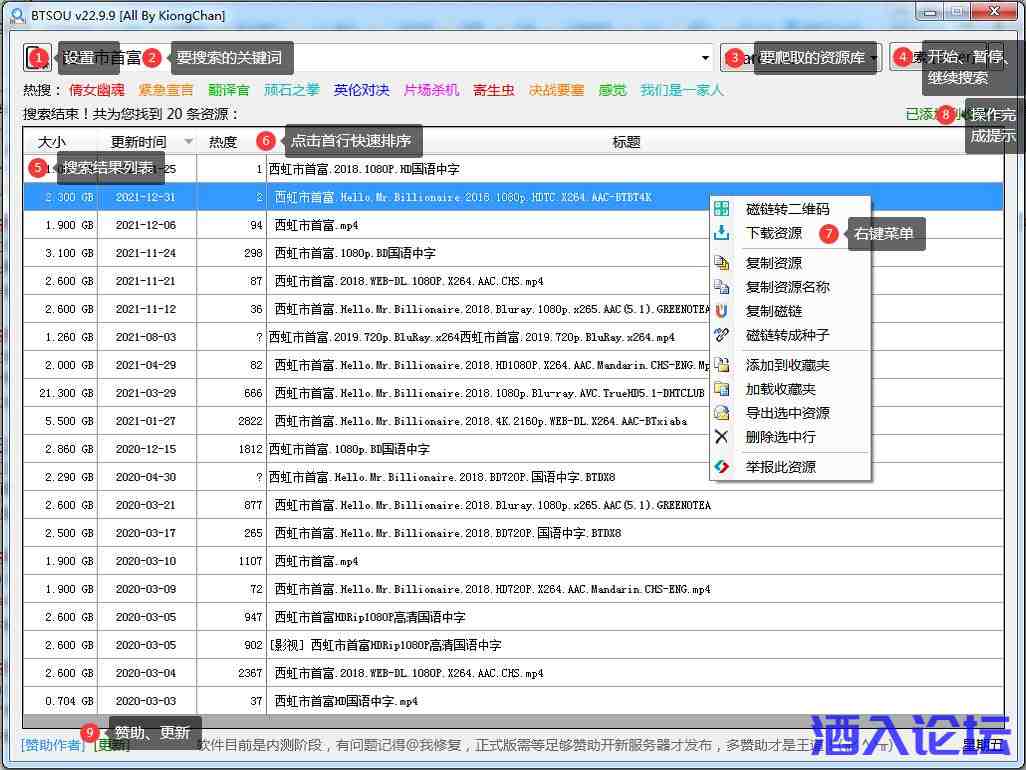Click the 赞助作者 link at the bottom

(x=54, y=744)
